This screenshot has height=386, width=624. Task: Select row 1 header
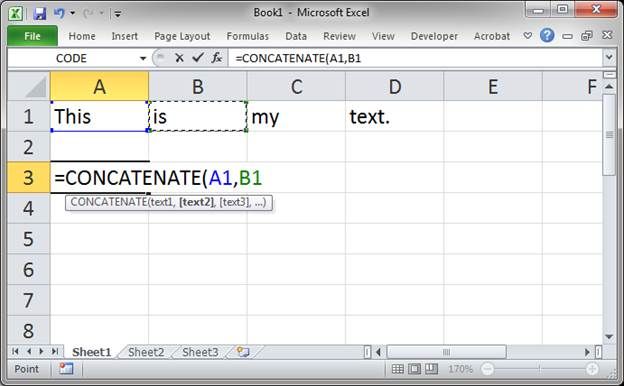(29, 116)
